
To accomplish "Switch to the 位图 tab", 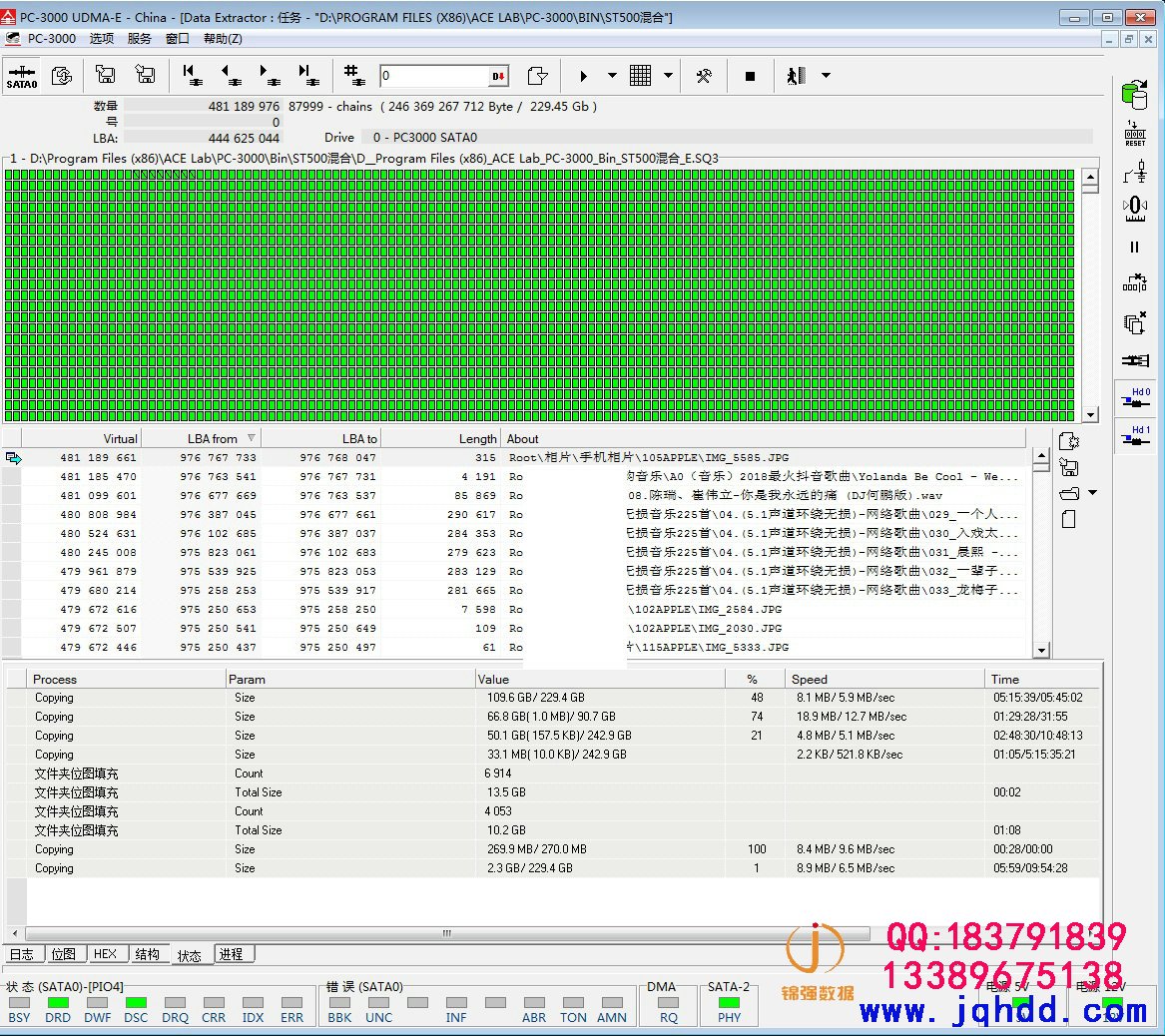I will coord(64,954).
